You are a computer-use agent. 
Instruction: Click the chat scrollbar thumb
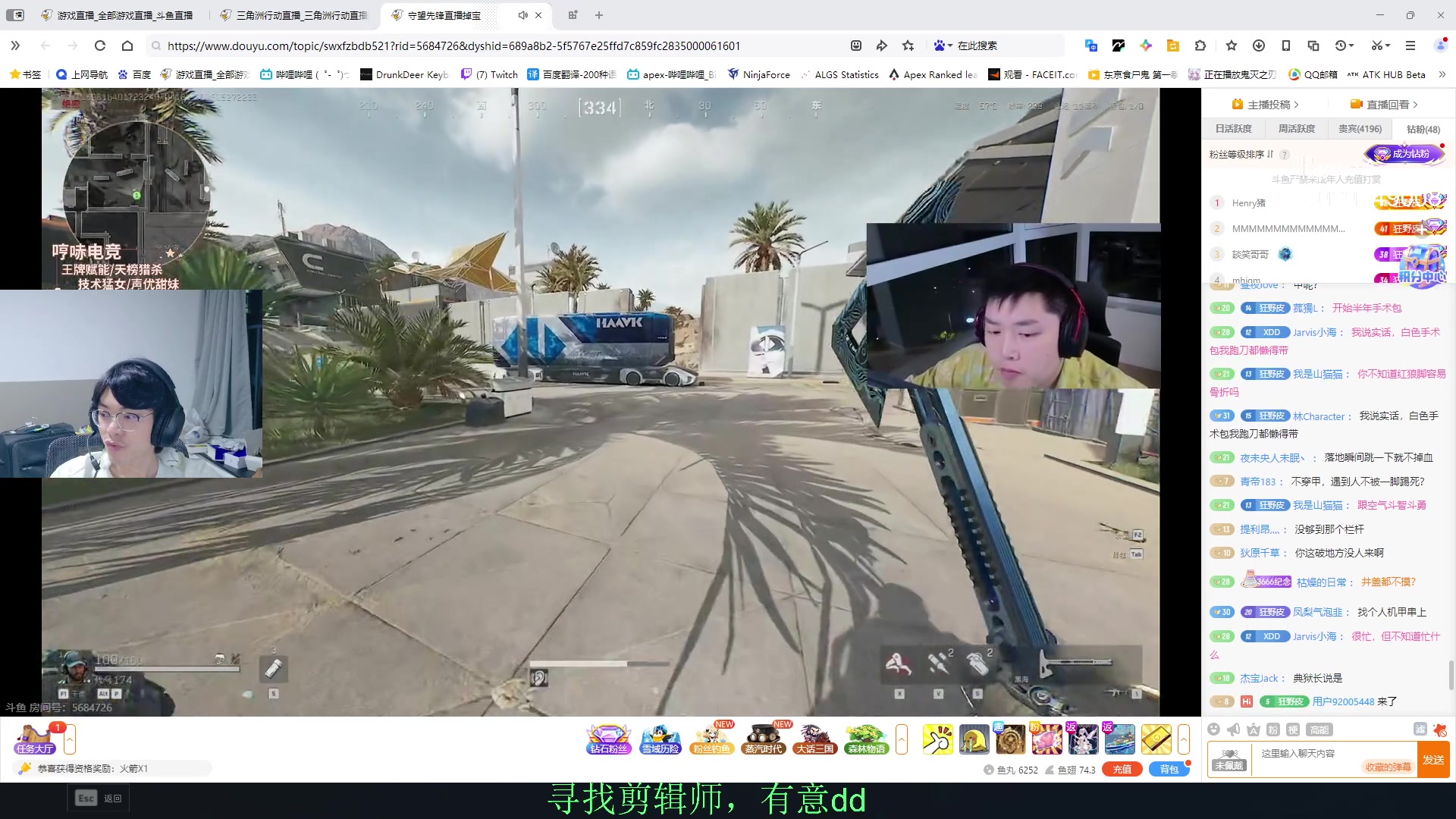click(x=1451, y=675)
